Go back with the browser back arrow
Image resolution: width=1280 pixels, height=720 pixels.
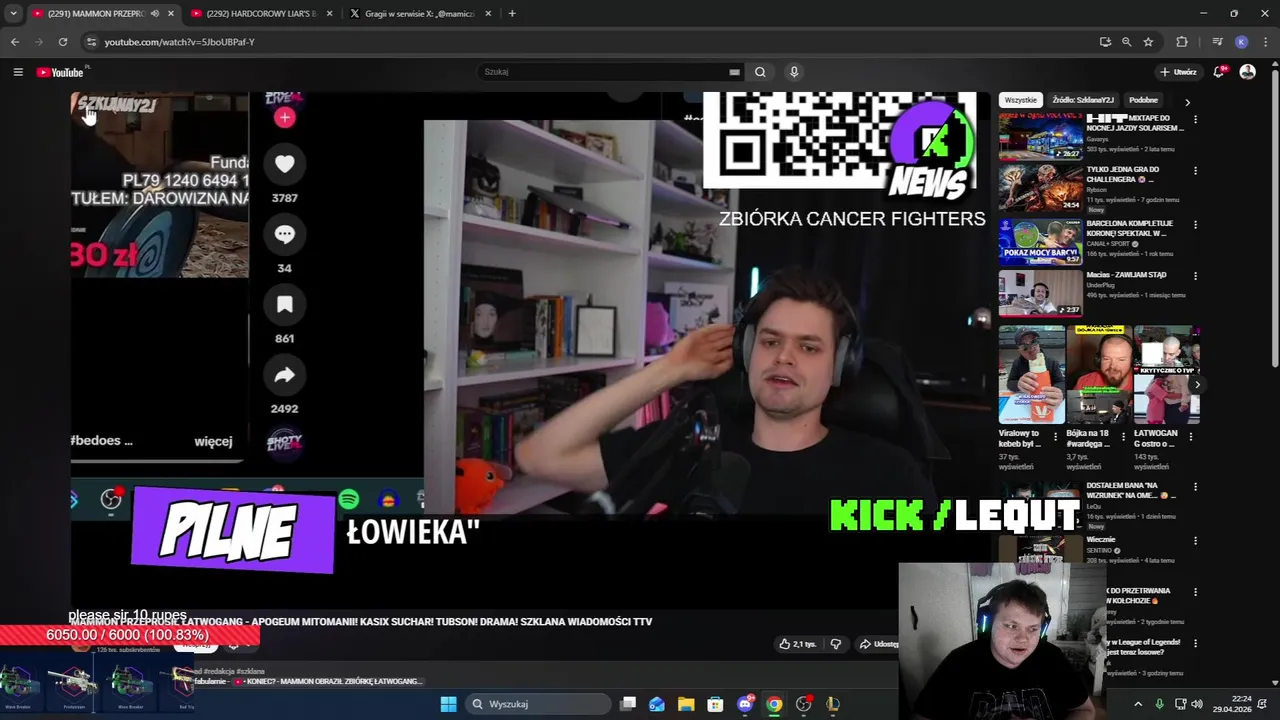15,42
